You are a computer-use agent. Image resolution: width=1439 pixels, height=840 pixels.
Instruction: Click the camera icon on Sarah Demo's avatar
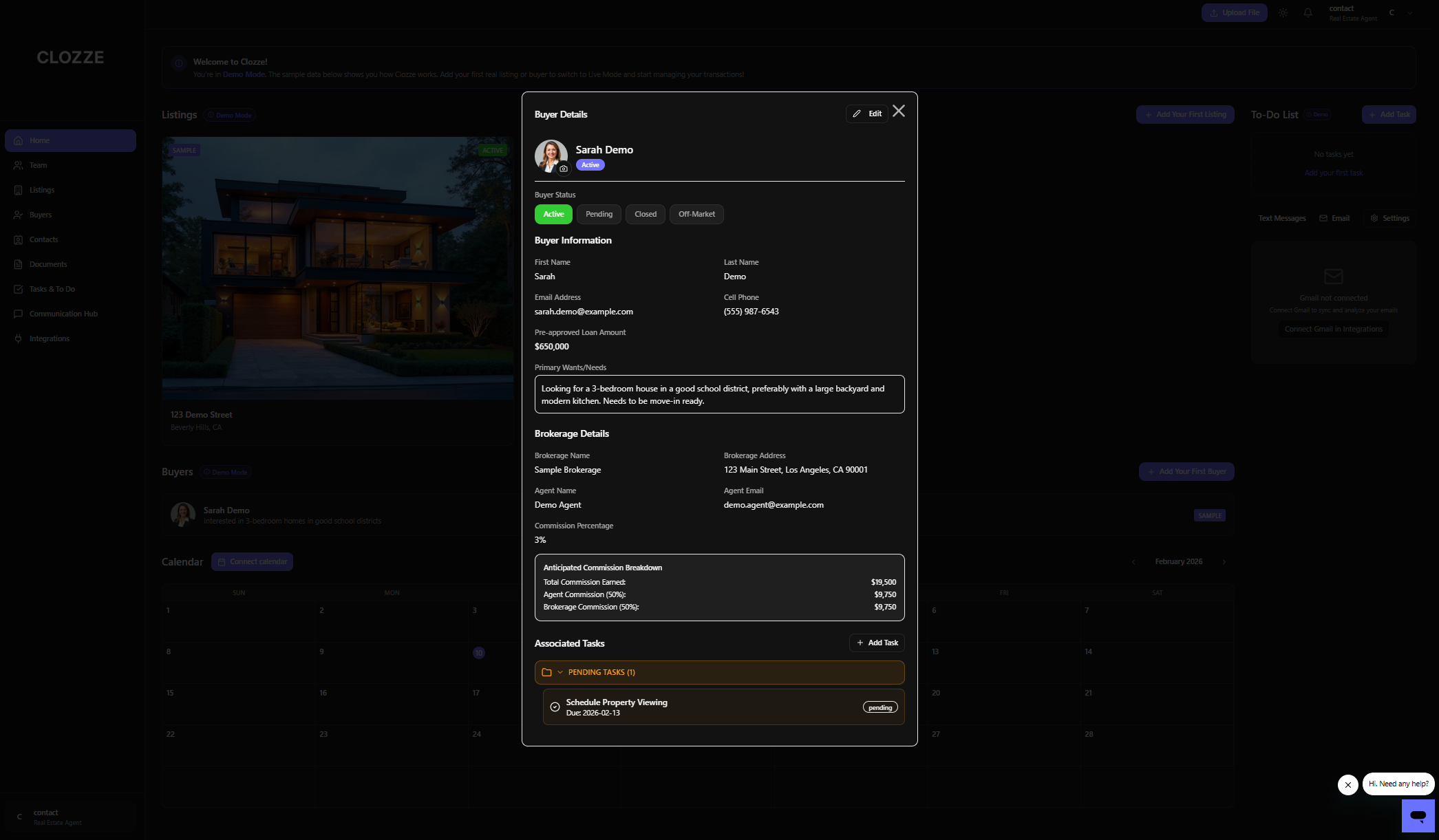pos(564,168)
